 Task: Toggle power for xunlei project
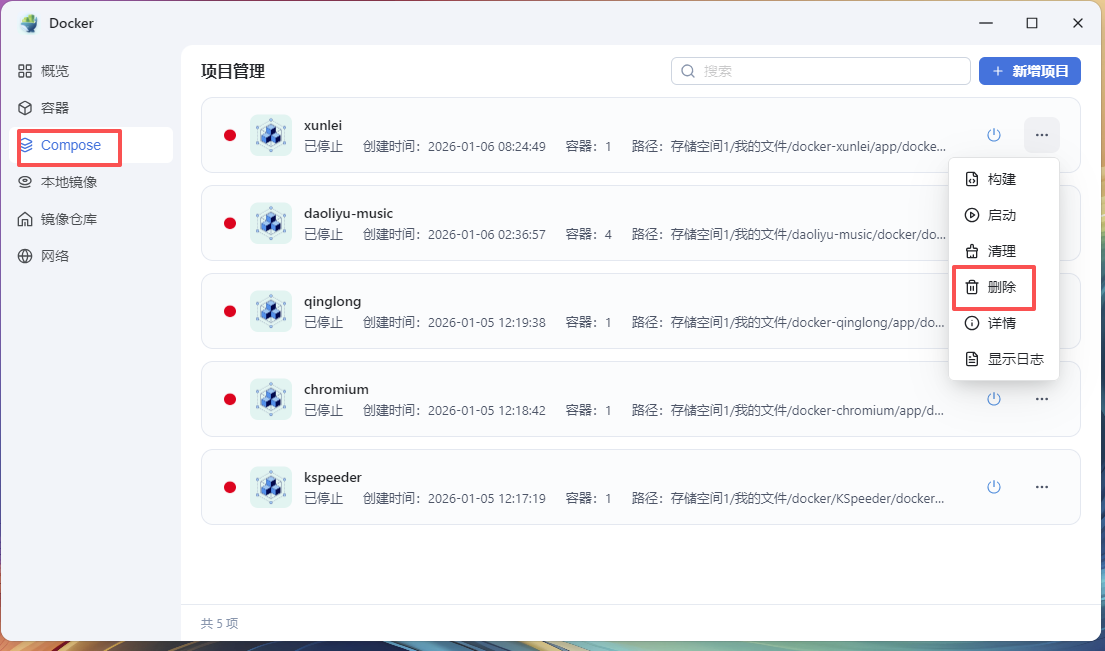[x=994, y=135]
